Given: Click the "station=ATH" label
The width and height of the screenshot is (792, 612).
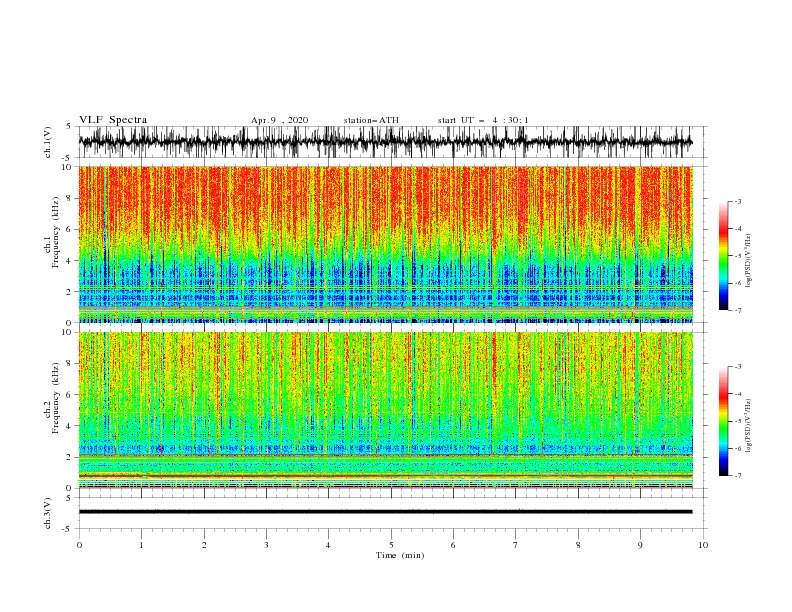Looking at the screenshot, I should tap(371, 120).
